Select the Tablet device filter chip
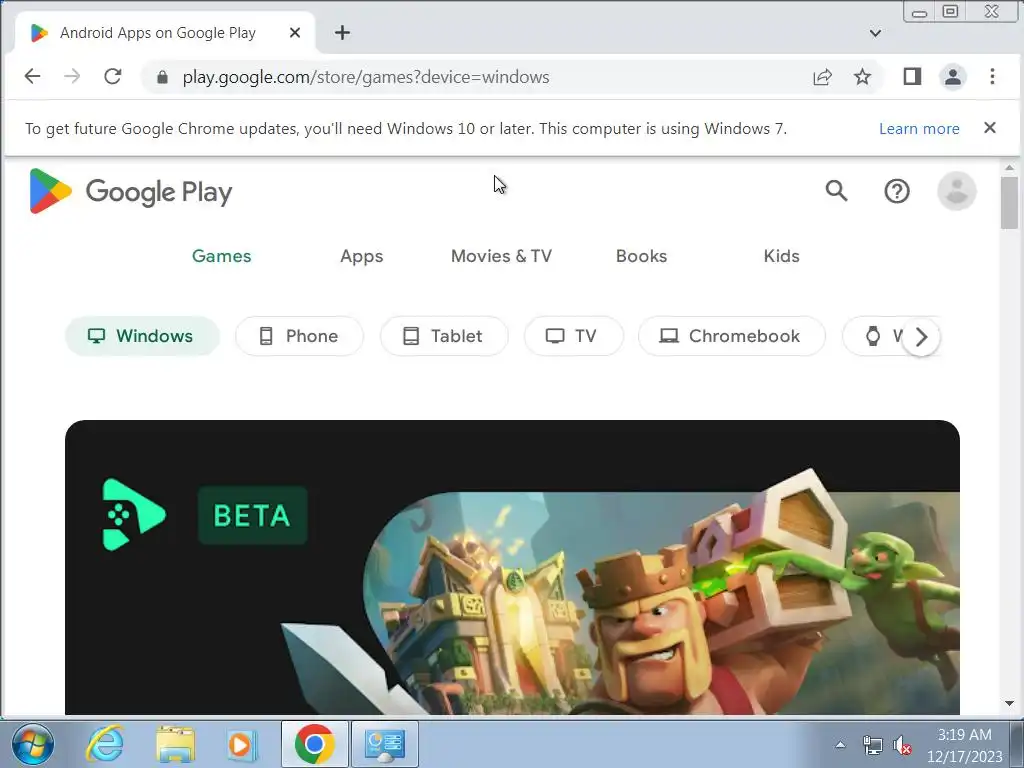1024x768 pixels. [x=444, y=336]
